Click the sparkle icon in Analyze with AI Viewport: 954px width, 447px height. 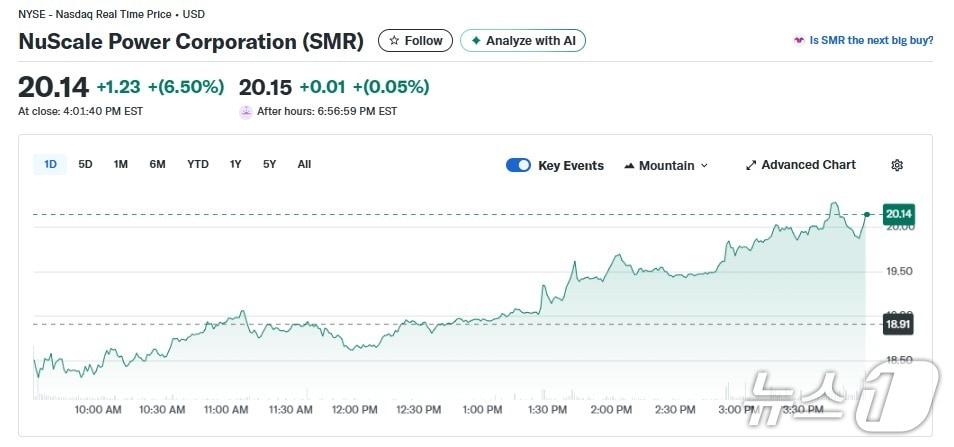(x=476, y=41)
